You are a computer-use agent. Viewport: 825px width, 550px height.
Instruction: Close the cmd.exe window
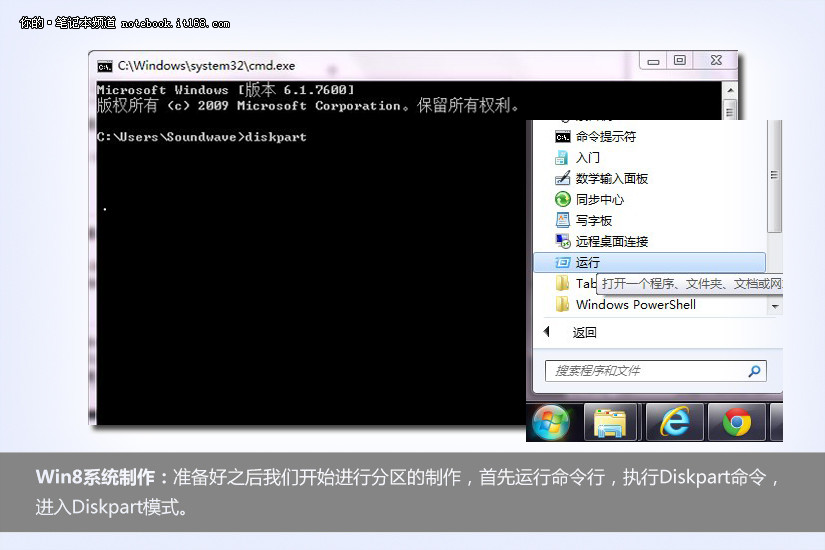pos(716,61)
